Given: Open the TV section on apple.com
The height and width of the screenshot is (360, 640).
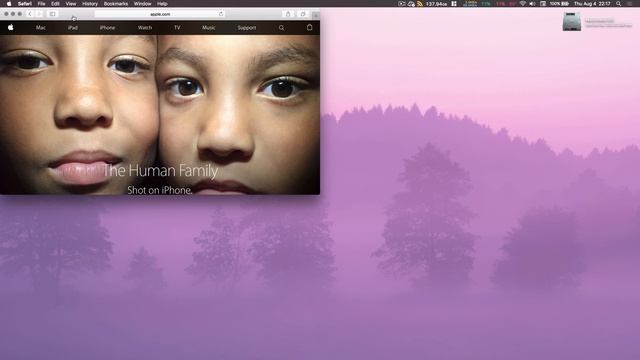Looking at the screenshot, I should pos(177,28).
